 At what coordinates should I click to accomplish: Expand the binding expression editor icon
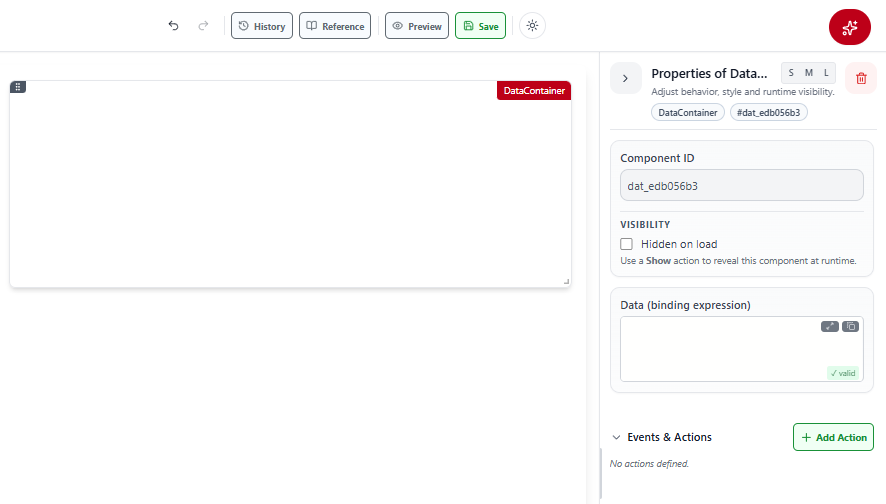click(829, 327)
